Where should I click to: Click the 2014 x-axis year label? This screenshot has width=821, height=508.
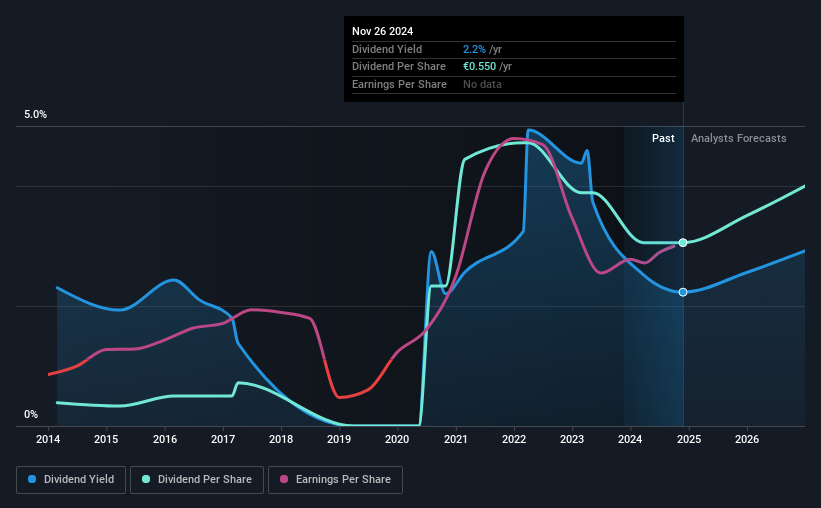[x=48, y=439]
